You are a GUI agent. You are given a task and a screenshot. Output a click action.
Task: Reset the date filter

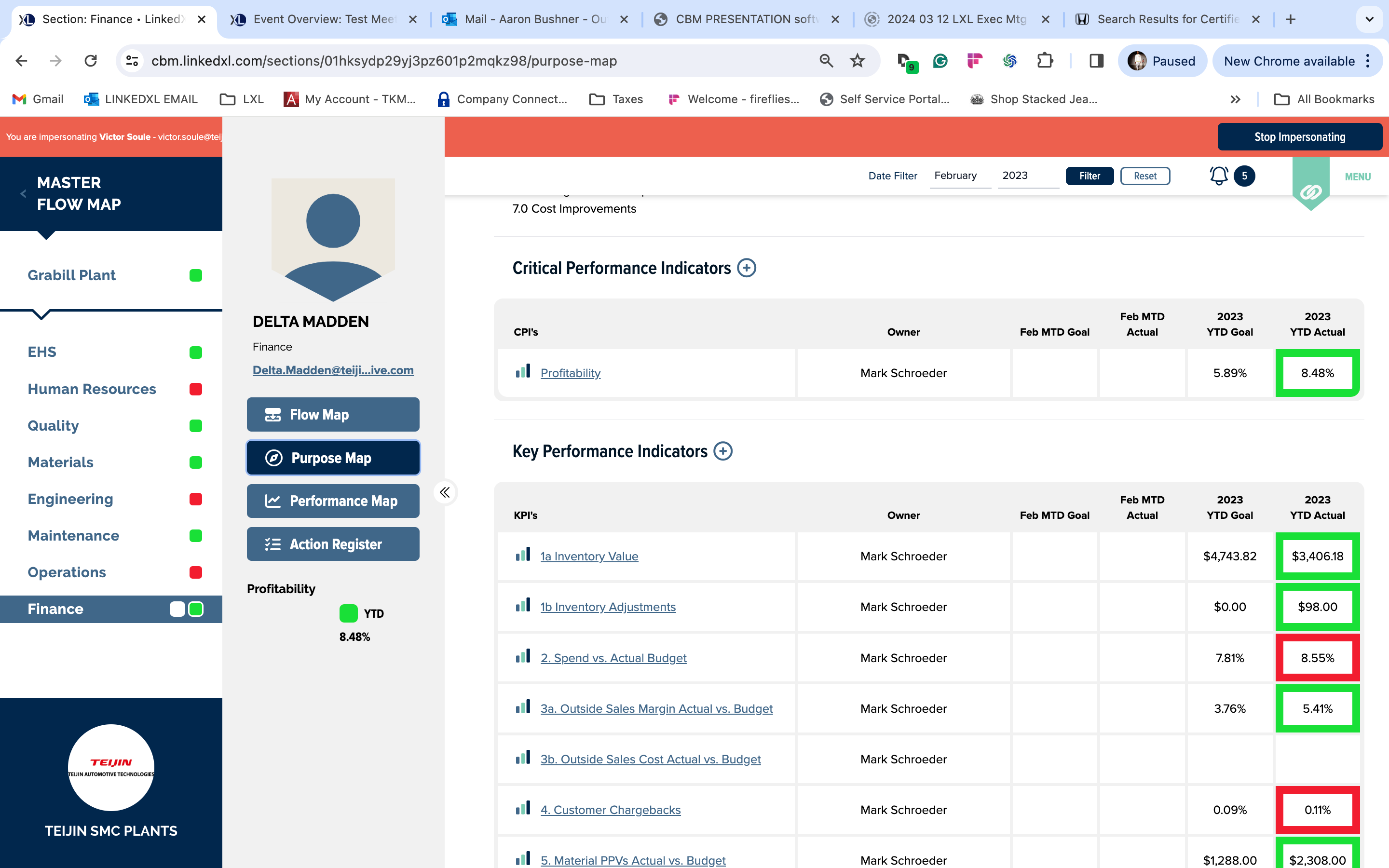(1145, 176)
